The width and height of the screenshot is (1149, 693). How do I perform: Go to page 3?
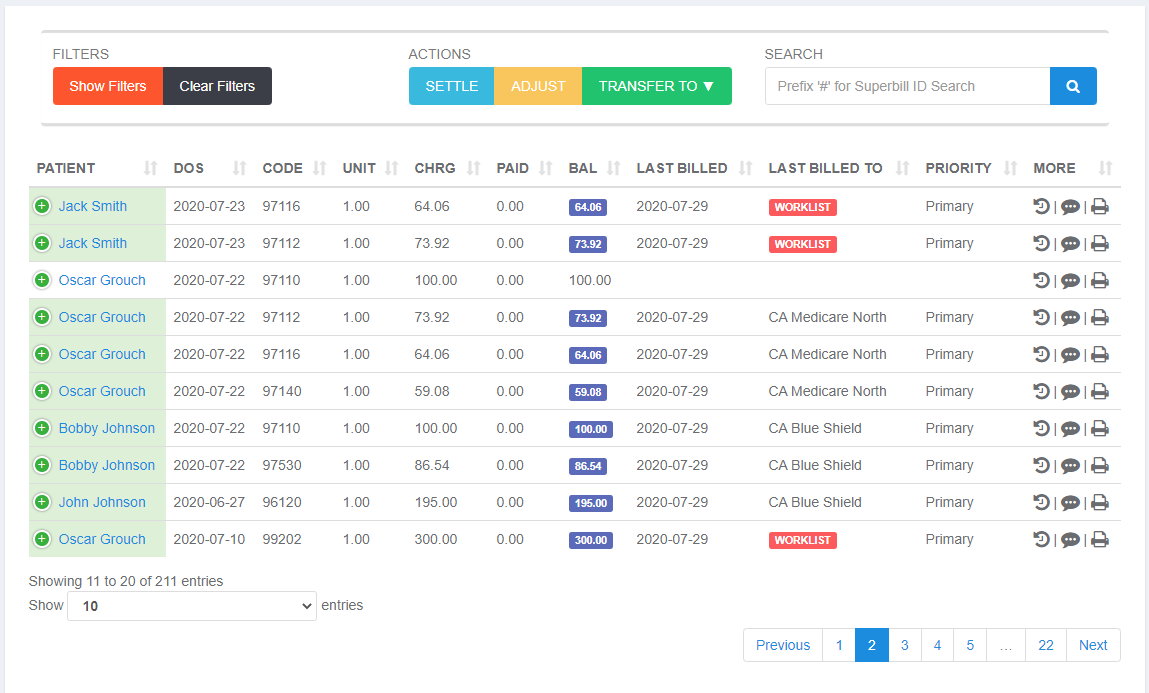904,645
